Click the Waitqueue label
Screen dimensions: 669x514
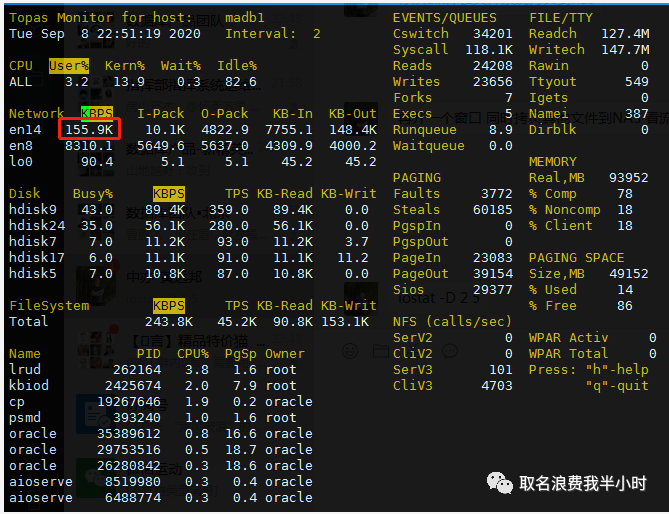(x=429, y=145)
